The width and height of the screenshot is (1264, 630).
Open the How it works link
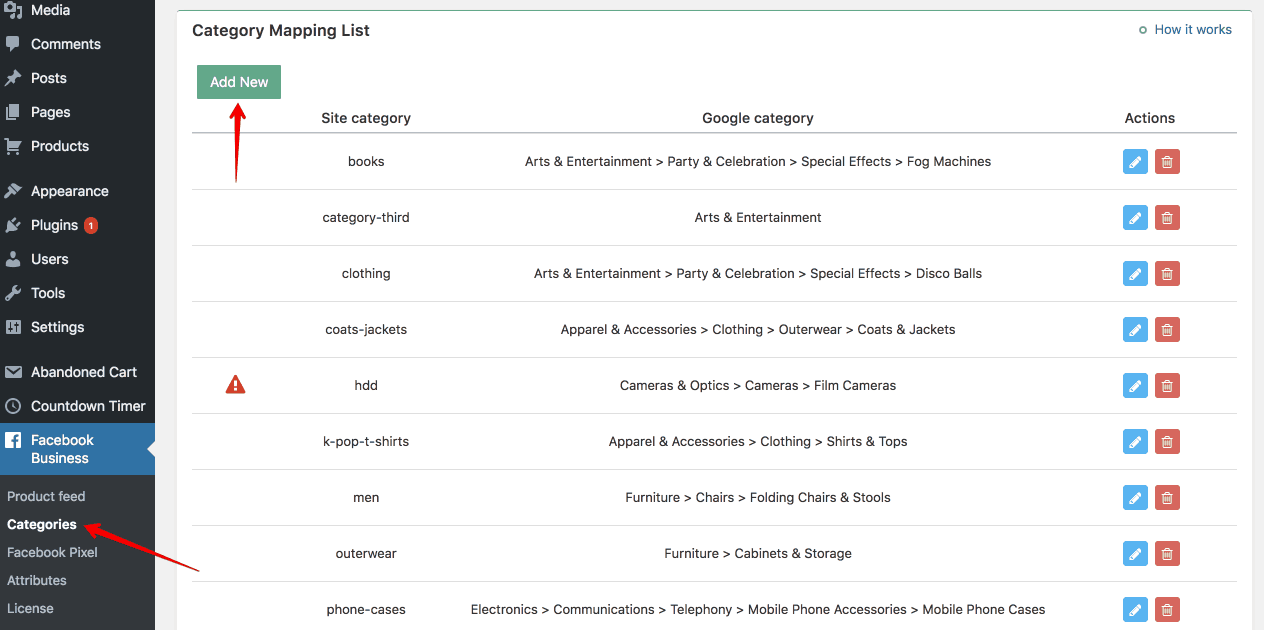point(1192,29)
